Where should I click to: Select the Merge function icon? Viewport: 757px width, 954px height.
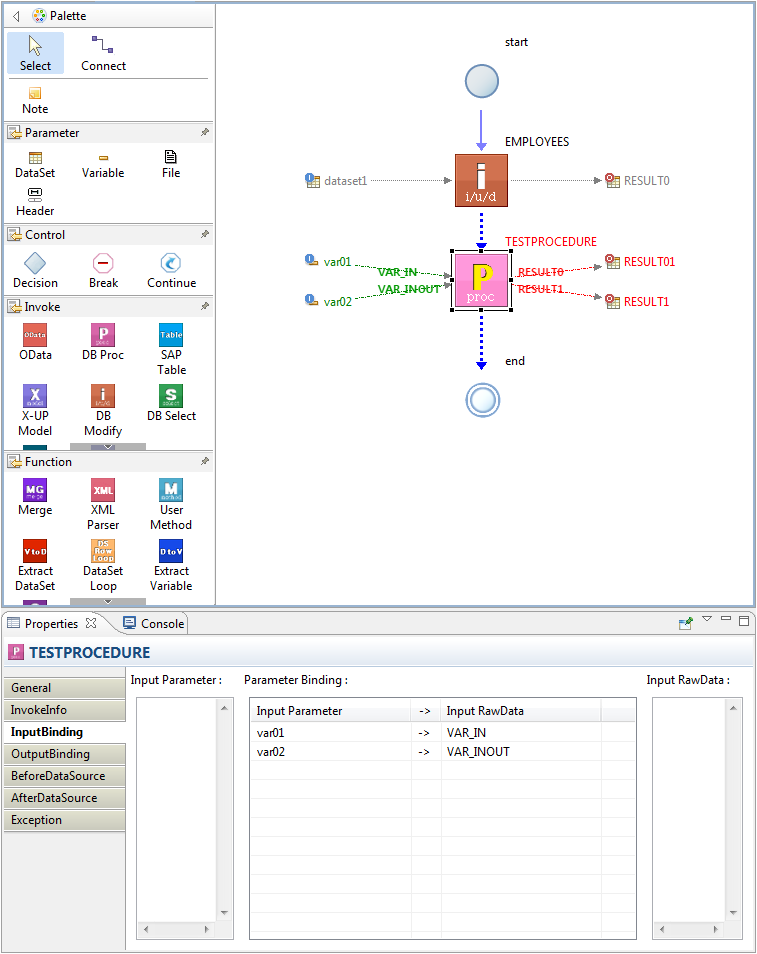pyautogui.click(x=35, y=491)
